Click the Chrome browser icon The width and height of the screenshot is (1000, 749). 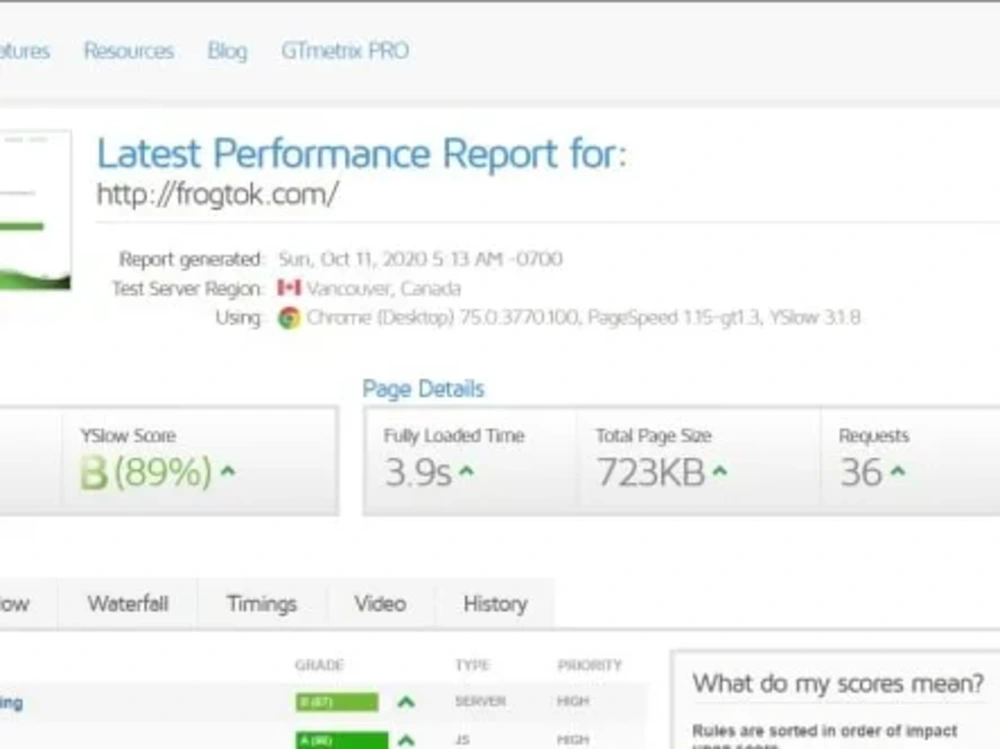point(289,318)
